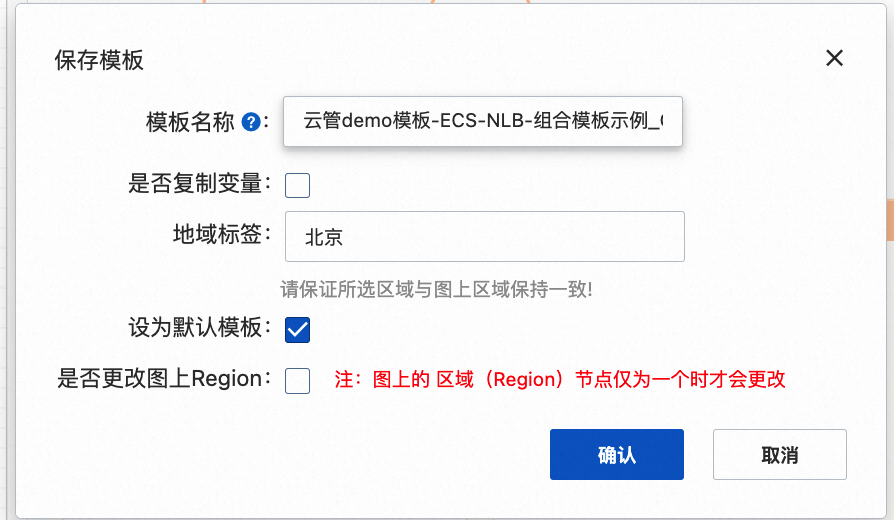Click the 保存模板 dialog title
The width and height of the screenshot is (894, 520).
(x=99, y=60)
